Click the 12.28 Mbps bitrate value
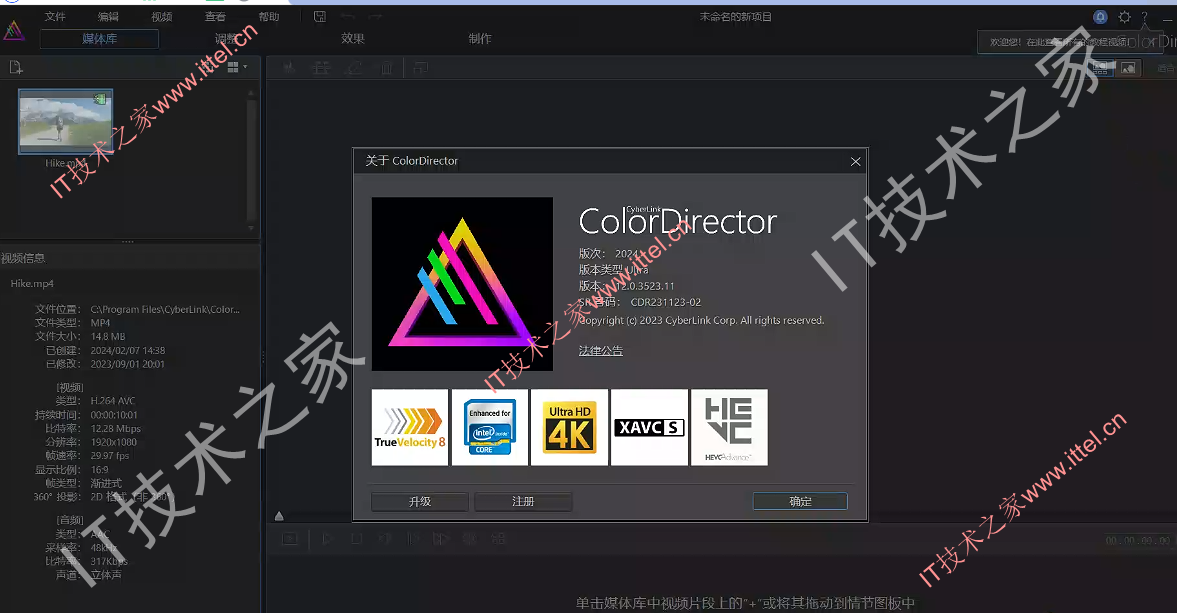 click(x=116, y=428)
